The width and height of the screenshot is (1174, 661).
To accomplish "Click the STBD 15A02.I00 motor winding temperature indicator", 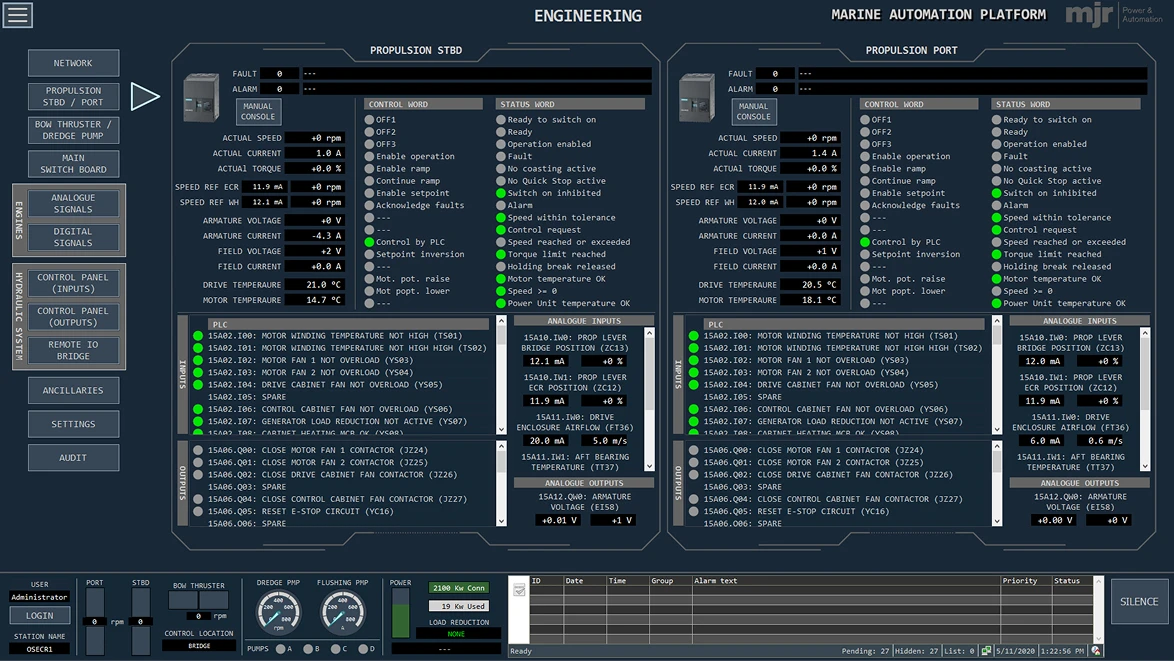I will click(198, 336).
